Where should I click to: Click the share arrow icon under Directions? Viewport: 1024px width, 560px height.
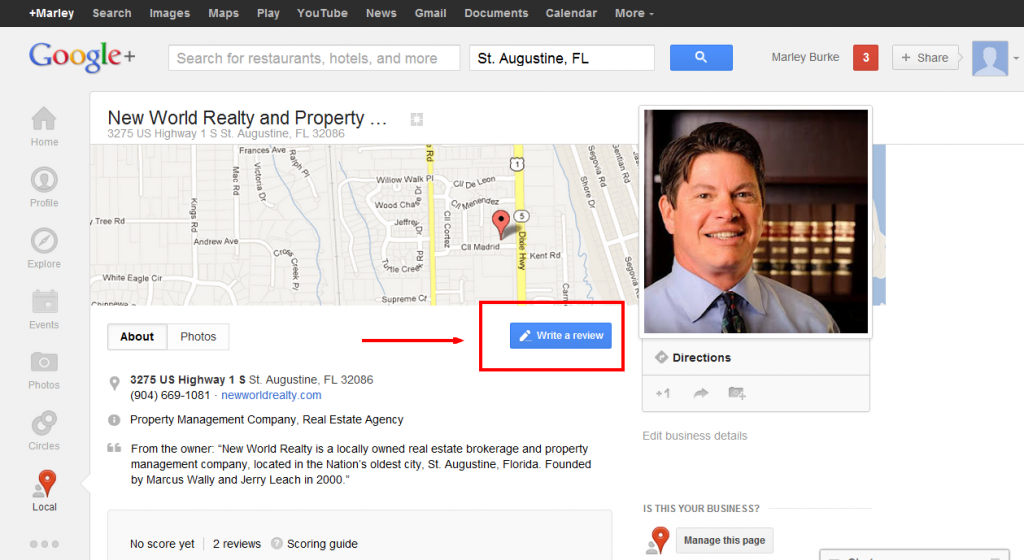click(x=701, y=393)
